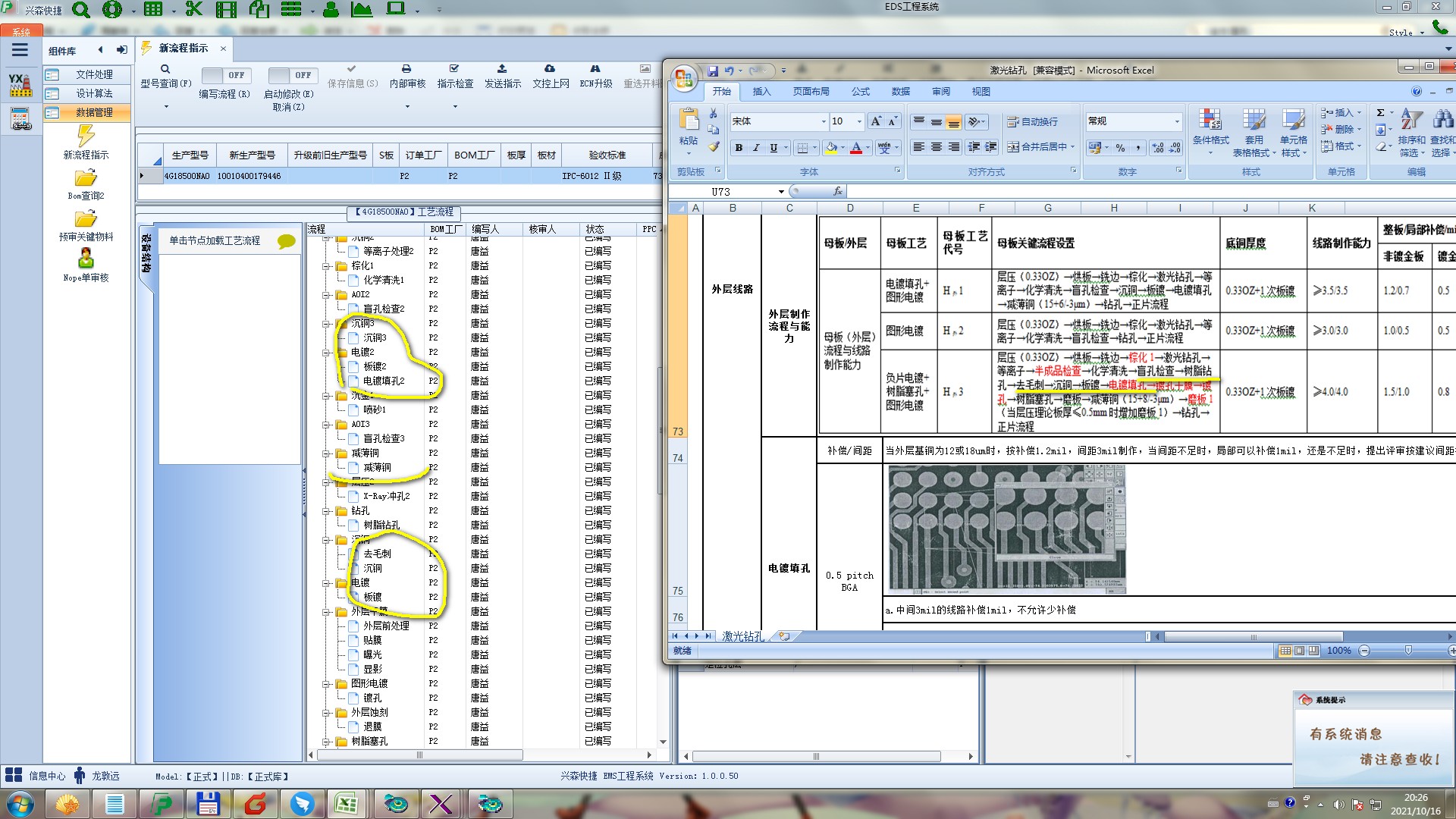The image size is (1456, 819).
Task: Open the 插入 ribbon tab in Excel
Action: click(761, 92)
